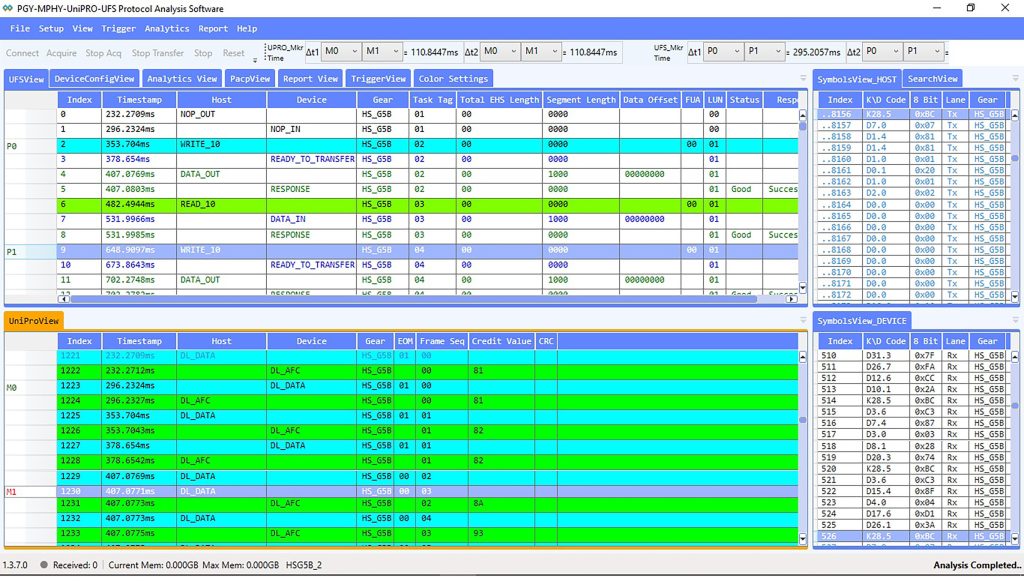This screenshot has width=1024, height=581.
Task: Switch to the Analytics View tab
Action: click(x=182, y=79)
